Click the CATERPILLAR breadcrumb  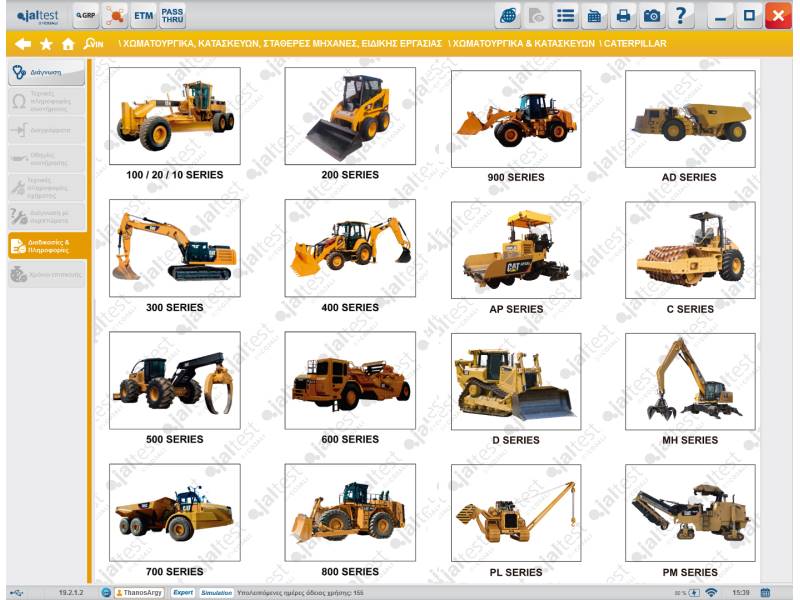(x=634, y=44)
